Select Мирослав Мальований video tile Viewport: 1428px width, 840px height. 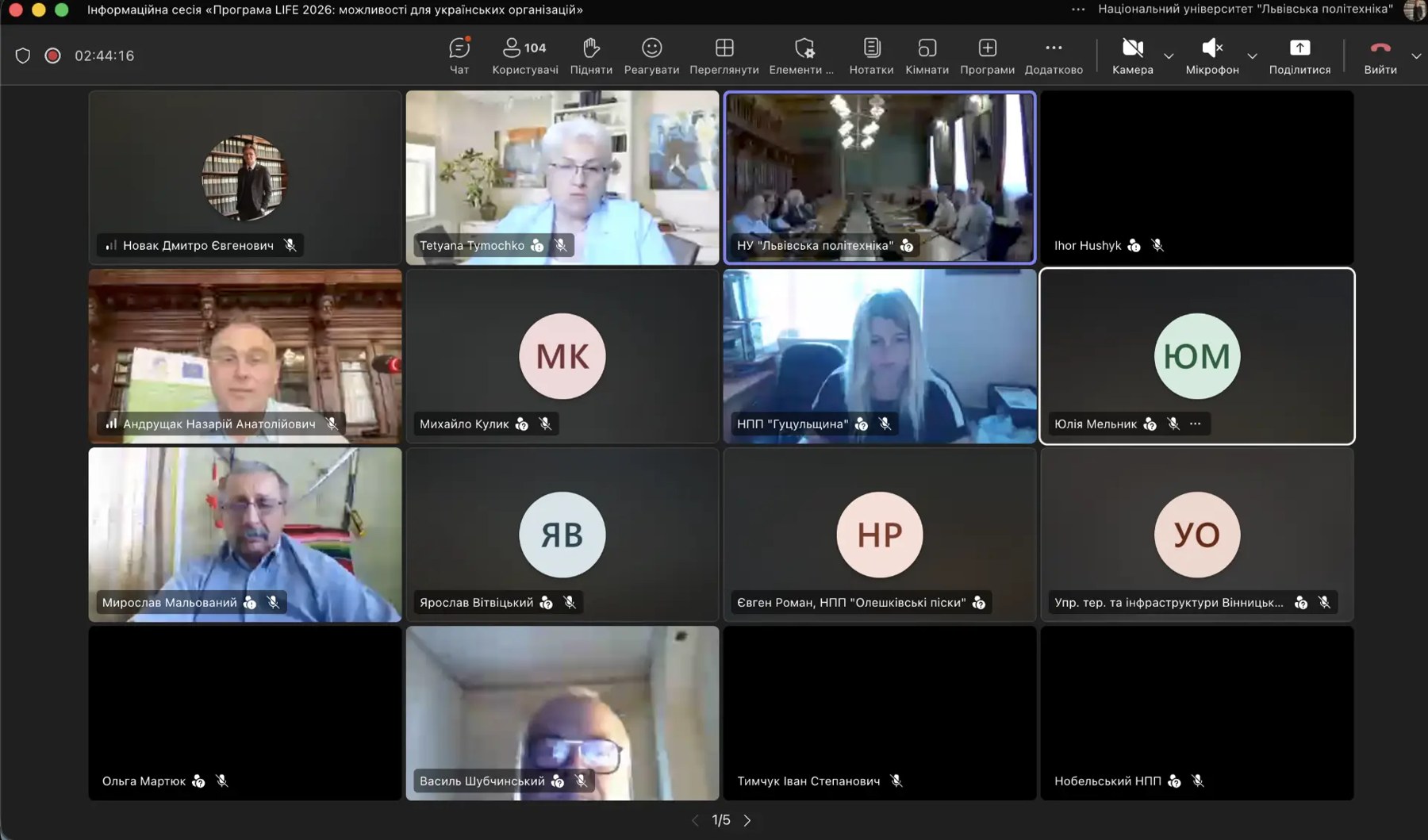coord(245,534)
